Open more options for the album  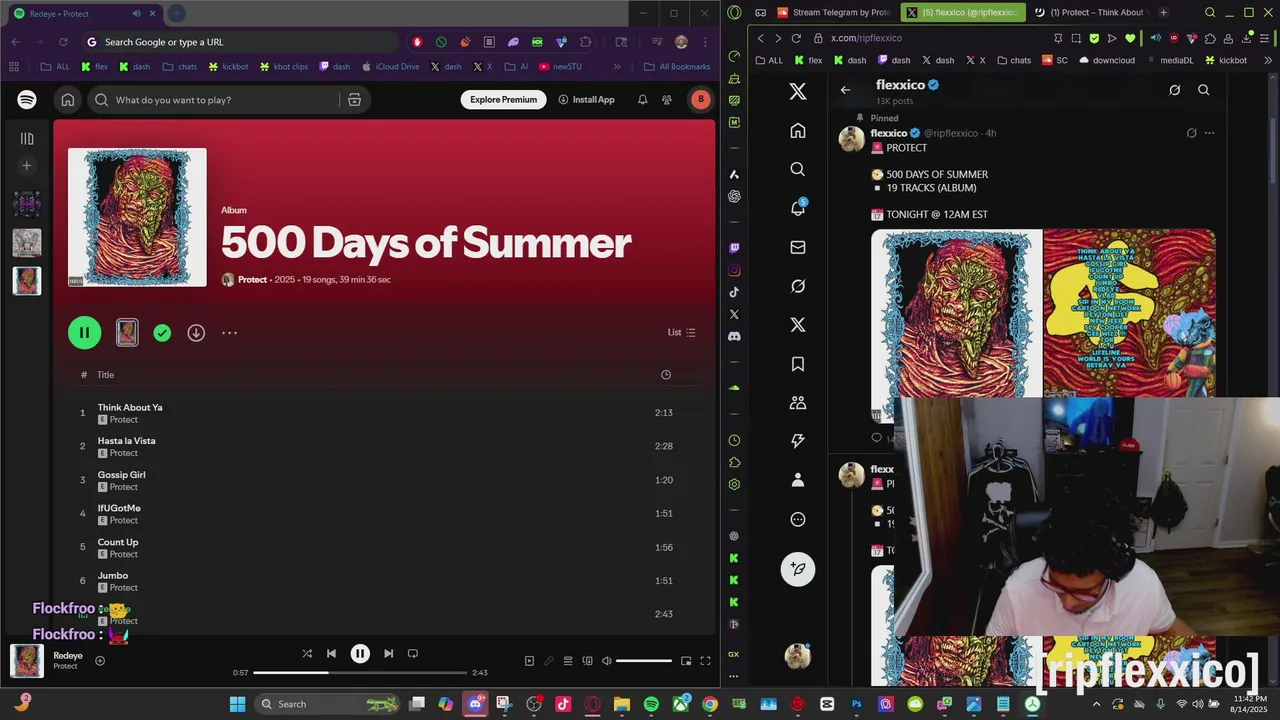[x=229, y=333]
